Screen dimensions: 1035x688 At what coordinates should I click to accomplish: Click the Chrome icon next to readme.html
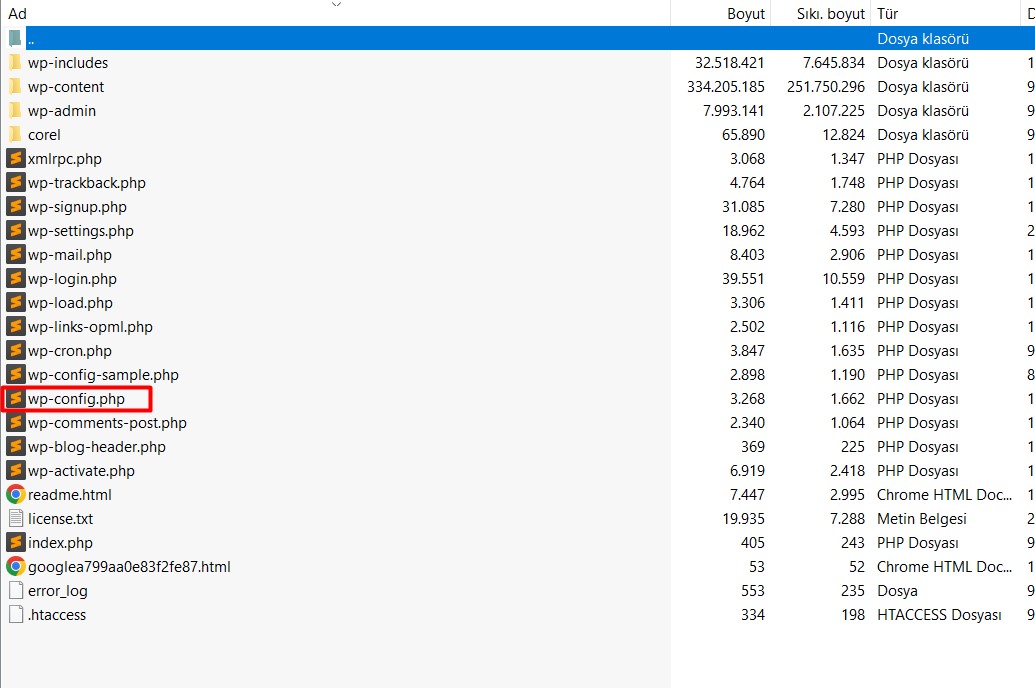[x=16, y=495]
